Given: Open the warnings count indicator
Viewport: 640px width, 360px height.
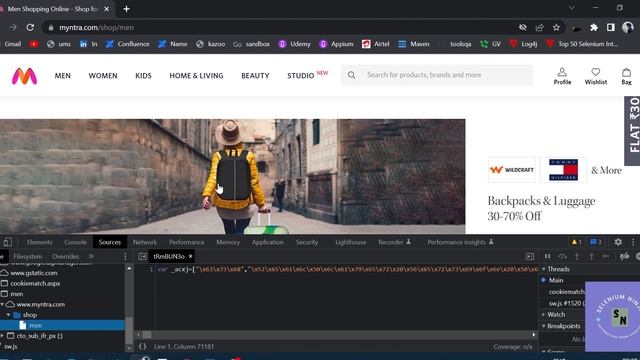Looking at the screenshot, I should [576, 242].
